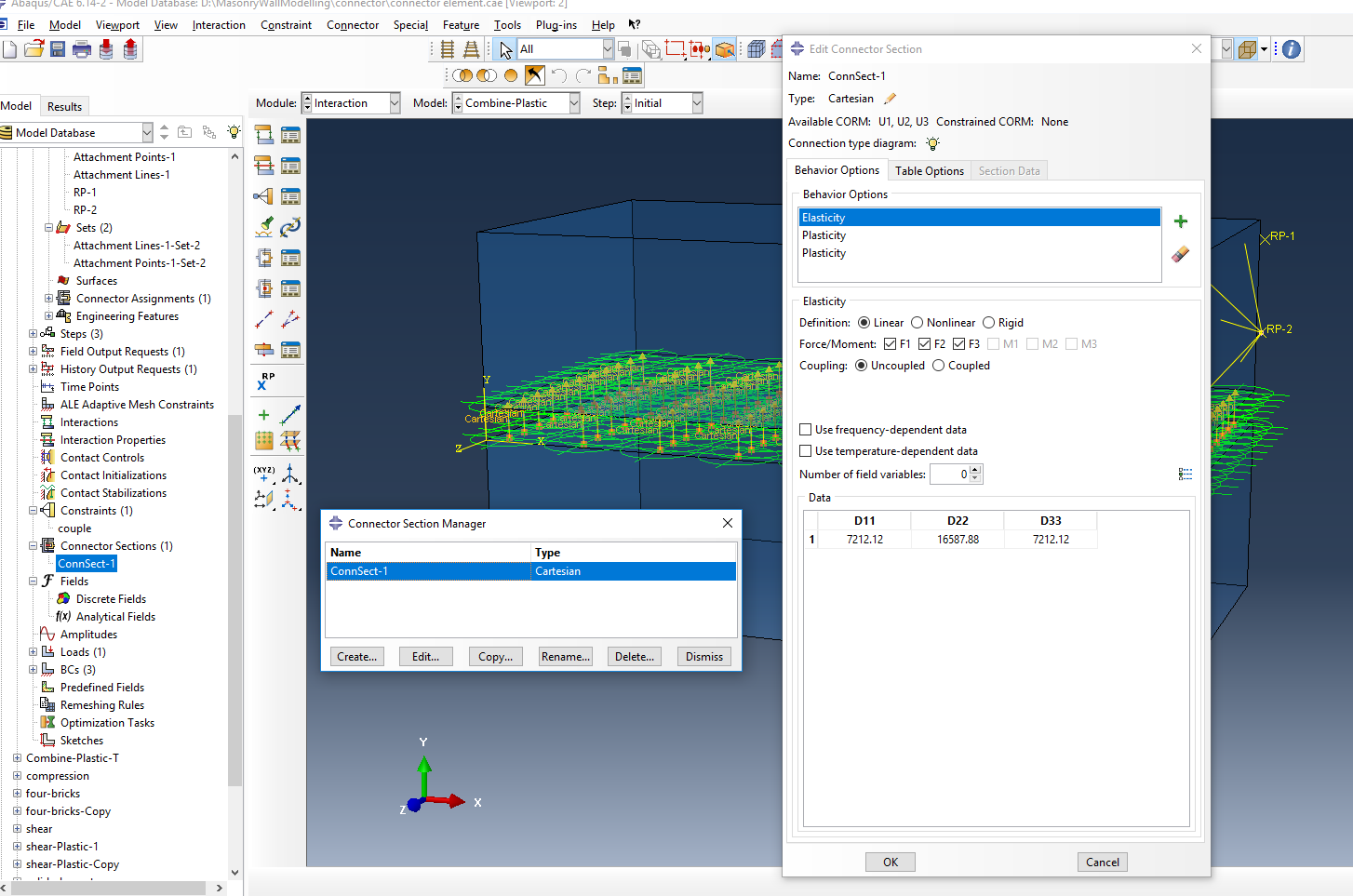Image resolution: width=1353 pixels, height=896 pixels.
Task: Click the eraser delete behavior icon
Action: (1180, 254)
